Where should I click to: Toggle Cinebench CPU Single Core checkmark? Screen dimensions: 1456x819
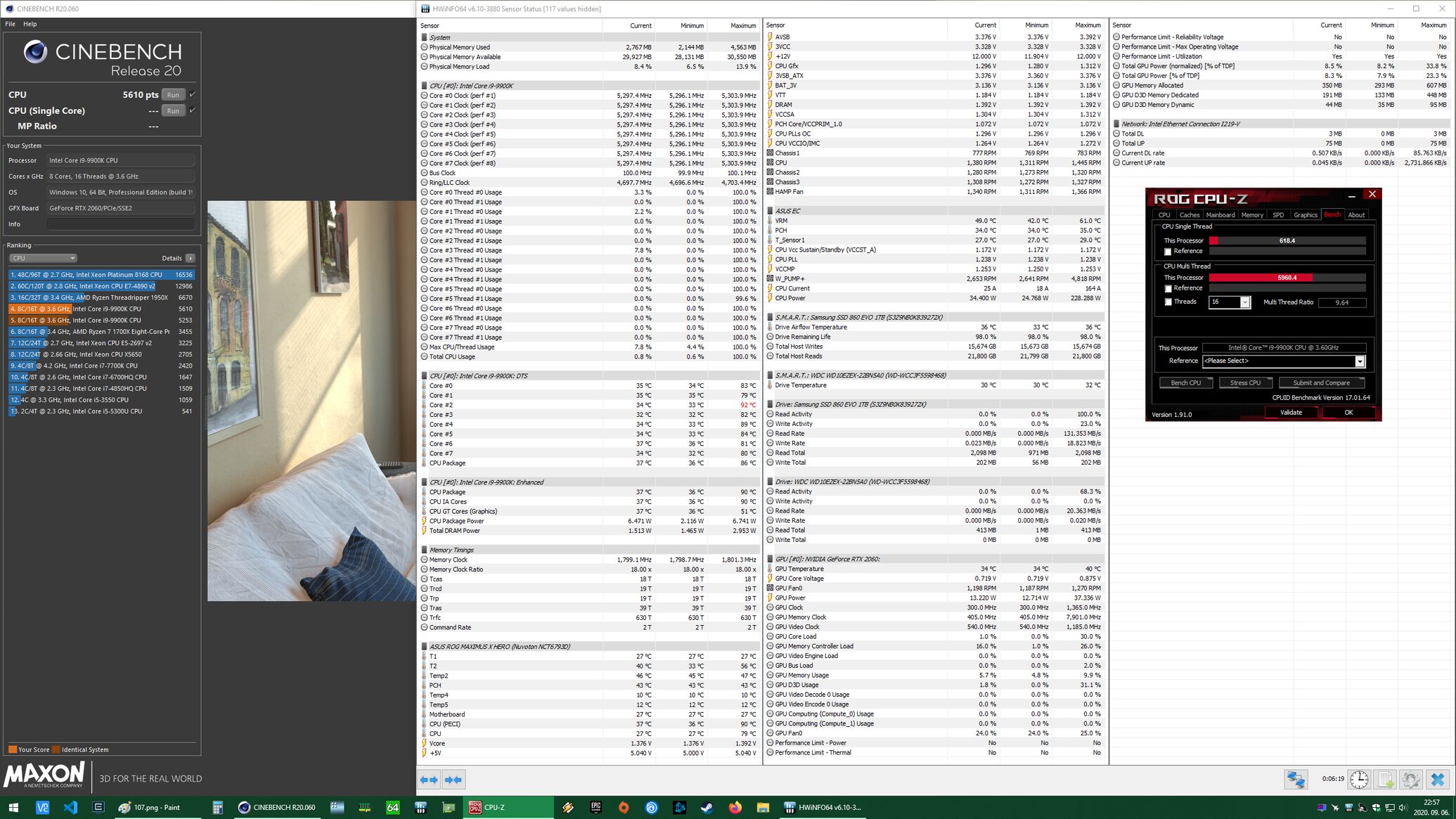(193, 110)
